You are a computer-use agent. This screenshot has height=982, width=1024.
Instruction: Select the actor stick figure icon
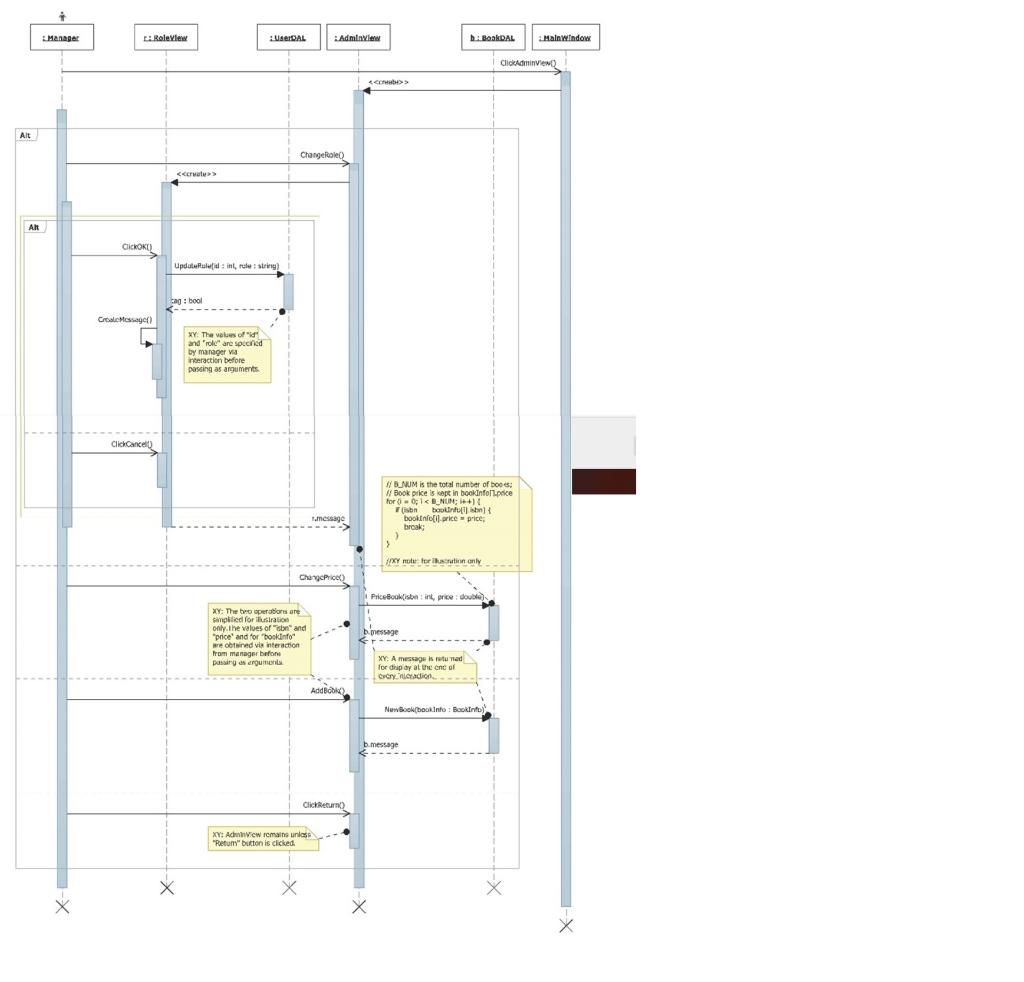(62, 14)
